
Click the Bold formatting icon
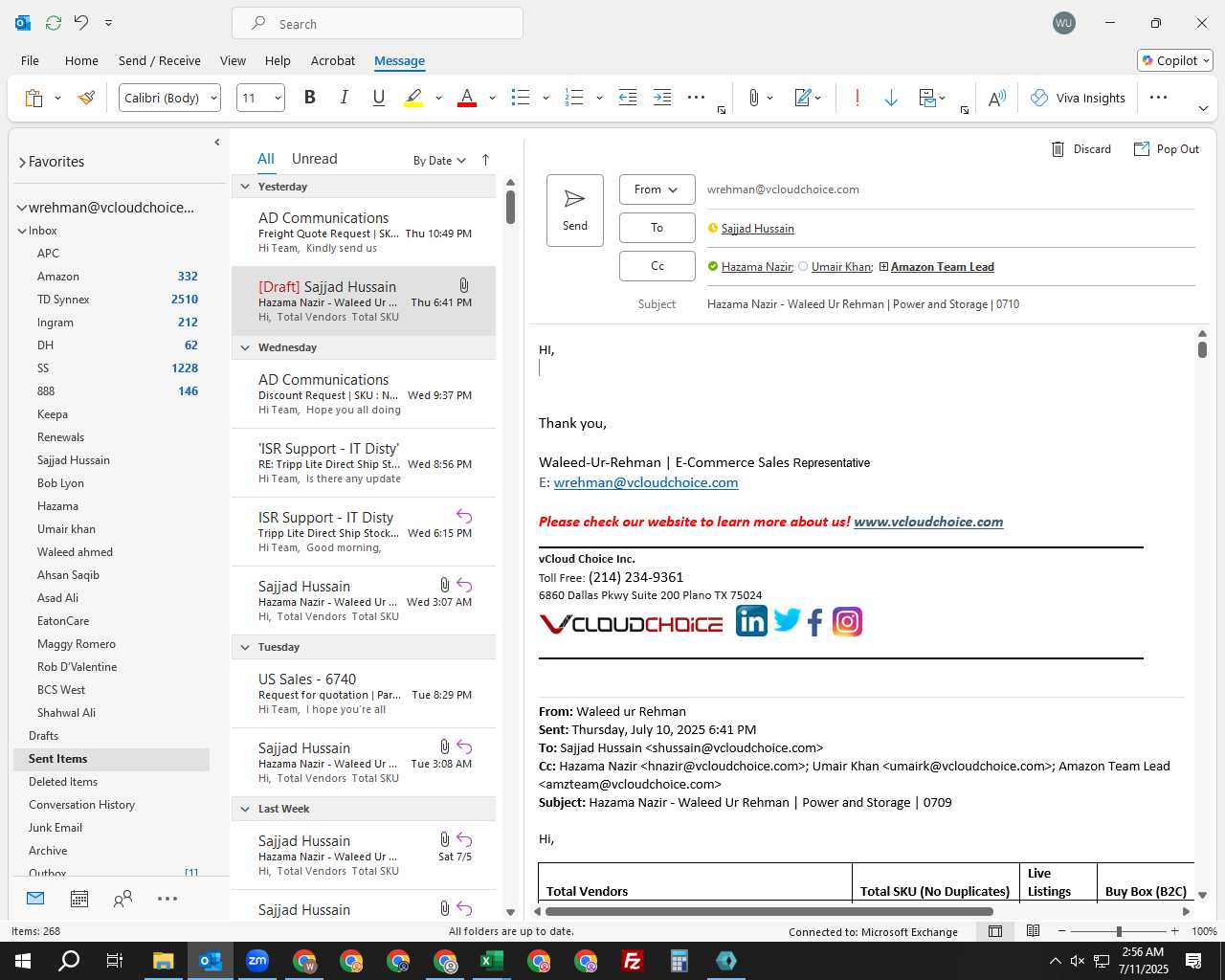[309, 98]
